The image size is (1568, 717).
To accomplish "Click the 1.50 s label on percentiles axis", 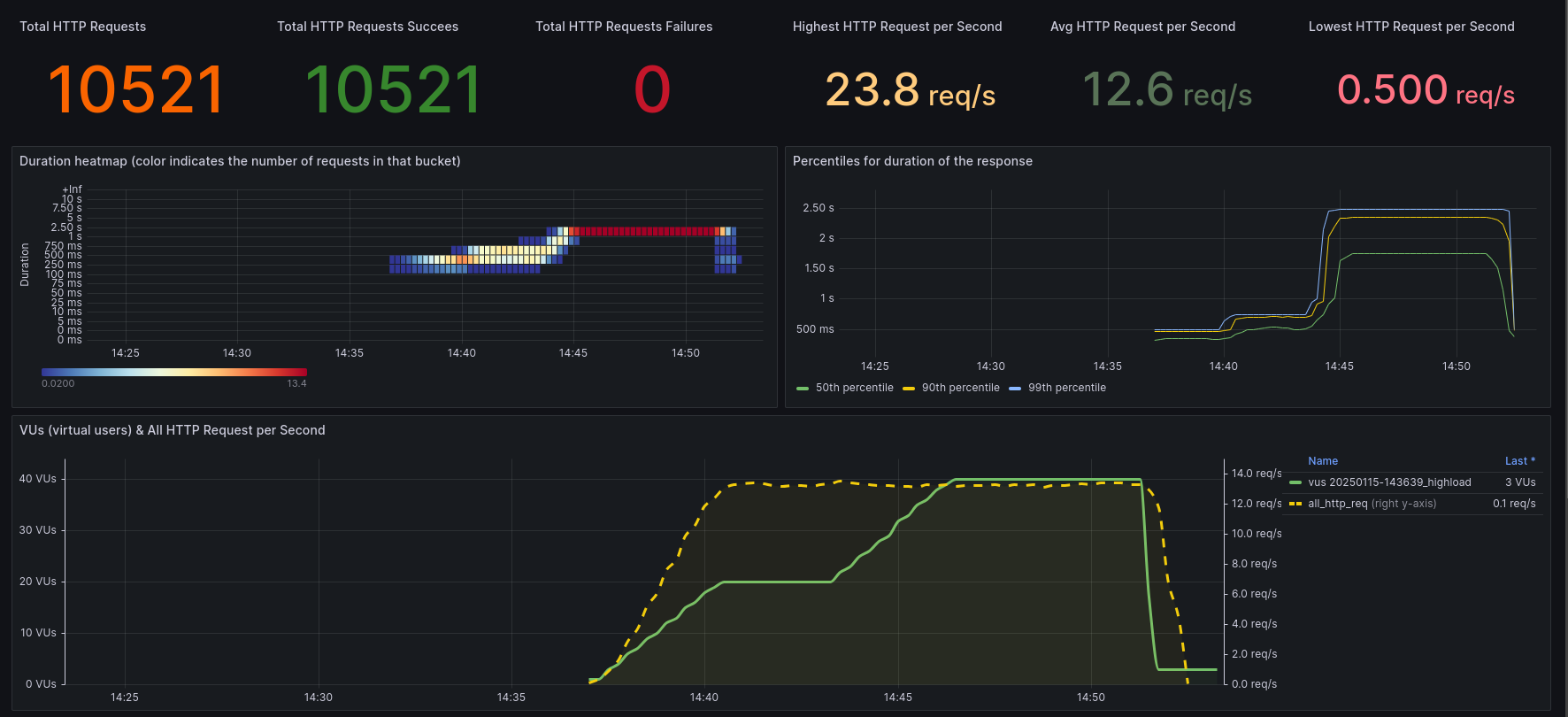I will click(x=819, y=268).
